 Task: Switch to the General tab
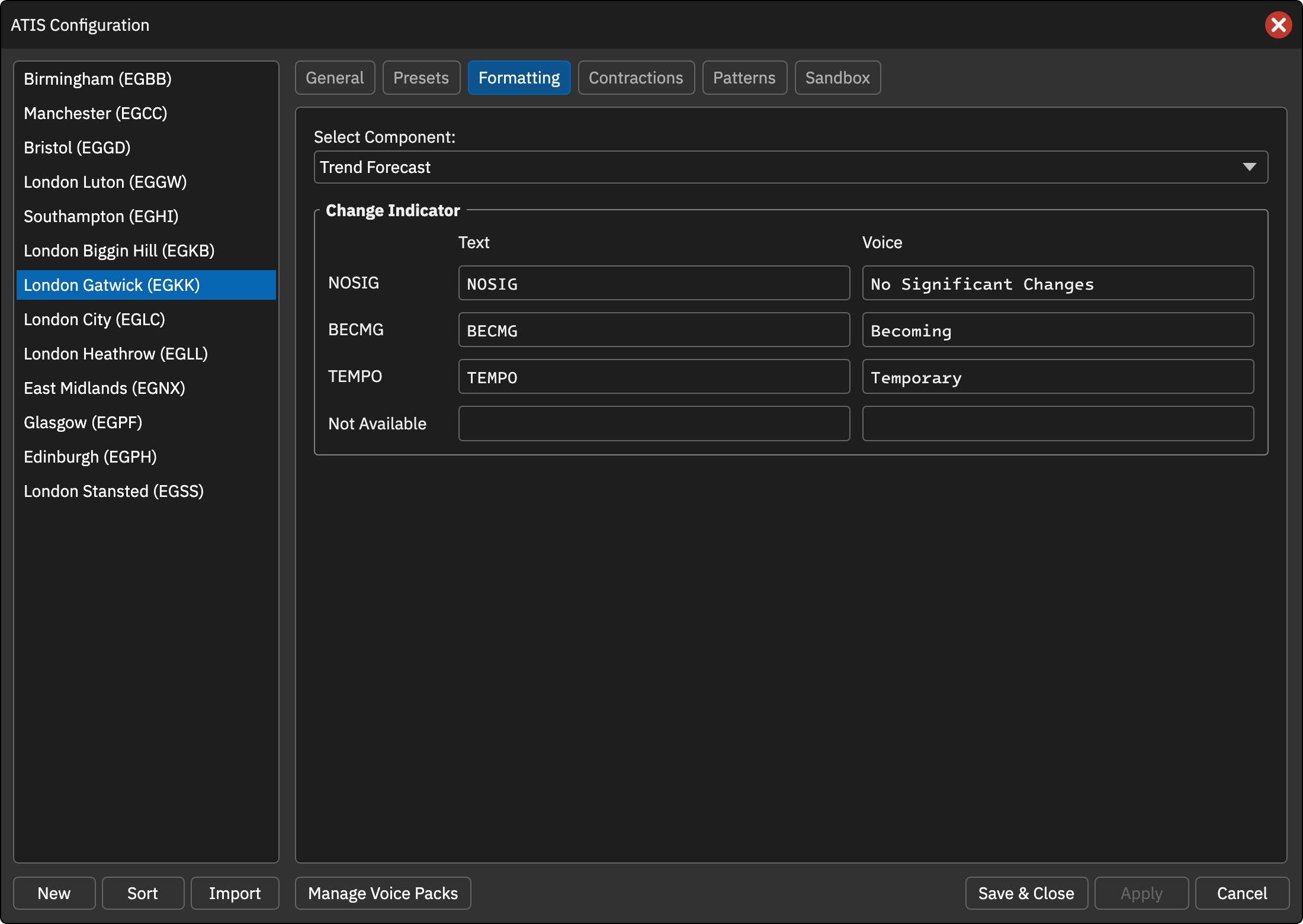335,78
